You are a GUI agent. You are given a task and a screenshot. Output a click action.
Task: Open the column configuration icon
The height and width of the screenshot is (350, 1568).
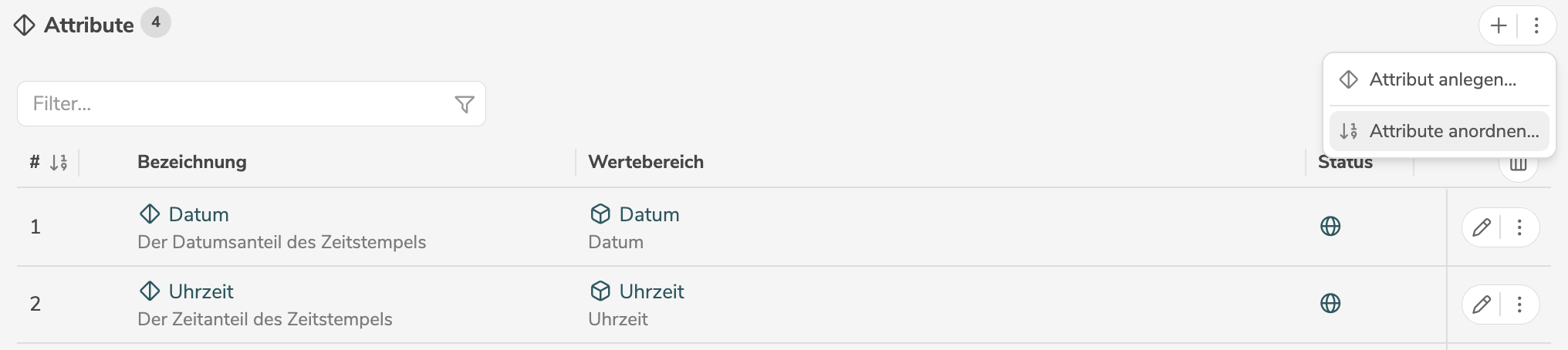1518,164
